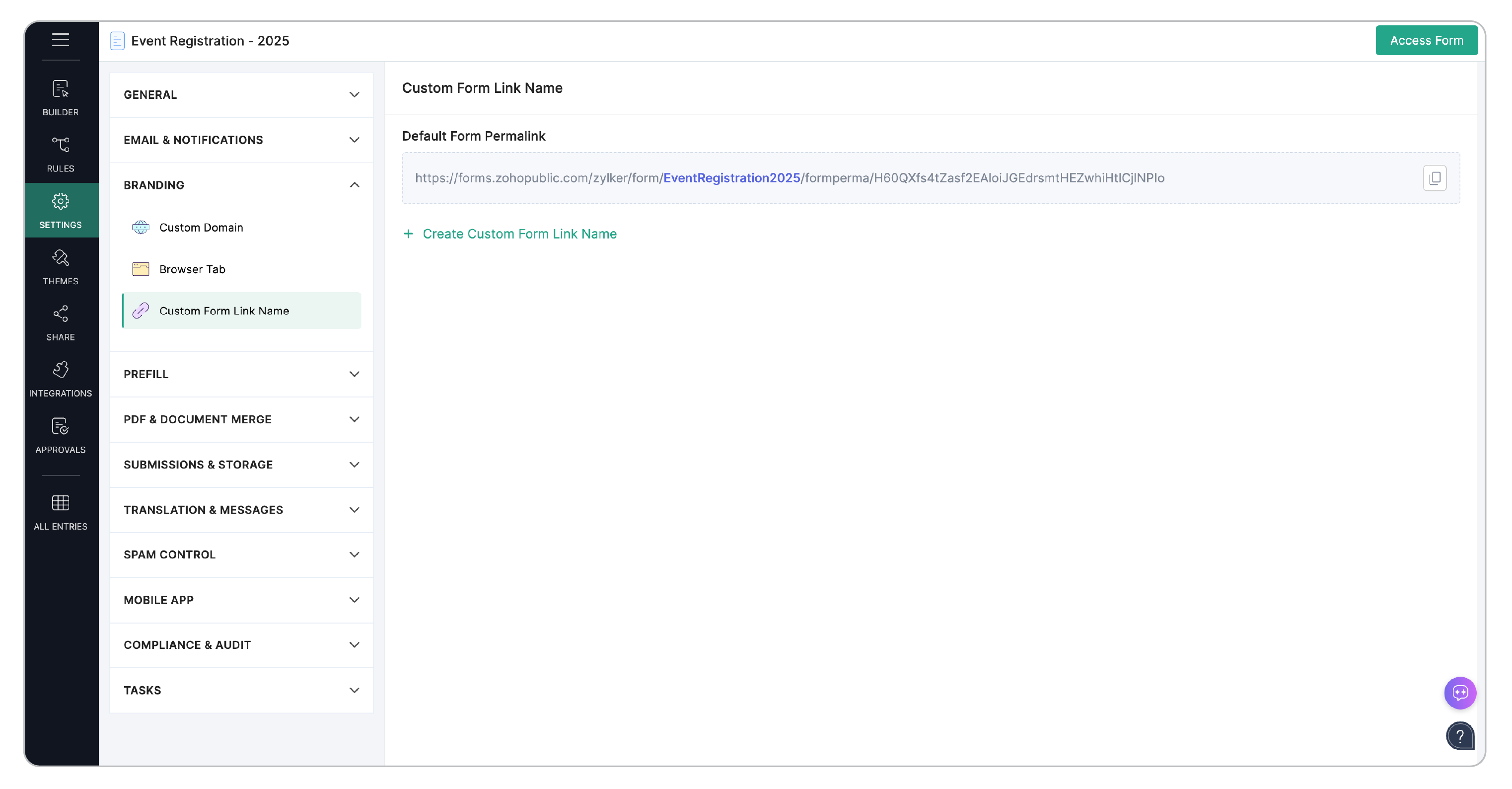Open the Settings gear in sidebar
This screenshot has width=1512, height=789.
[61, 210]
